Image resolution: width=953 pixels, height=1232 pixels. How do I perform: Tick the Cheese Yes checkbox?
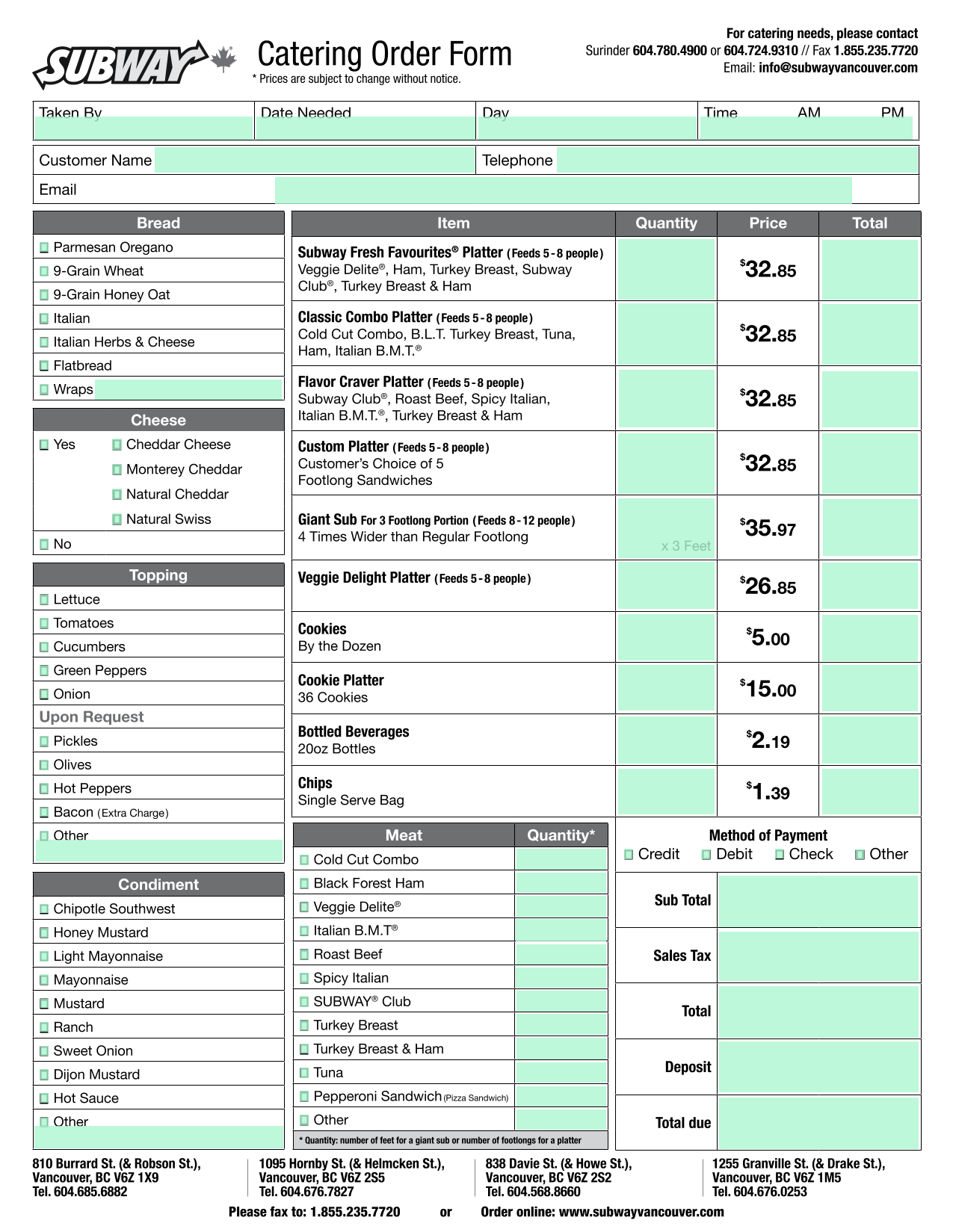44,445
